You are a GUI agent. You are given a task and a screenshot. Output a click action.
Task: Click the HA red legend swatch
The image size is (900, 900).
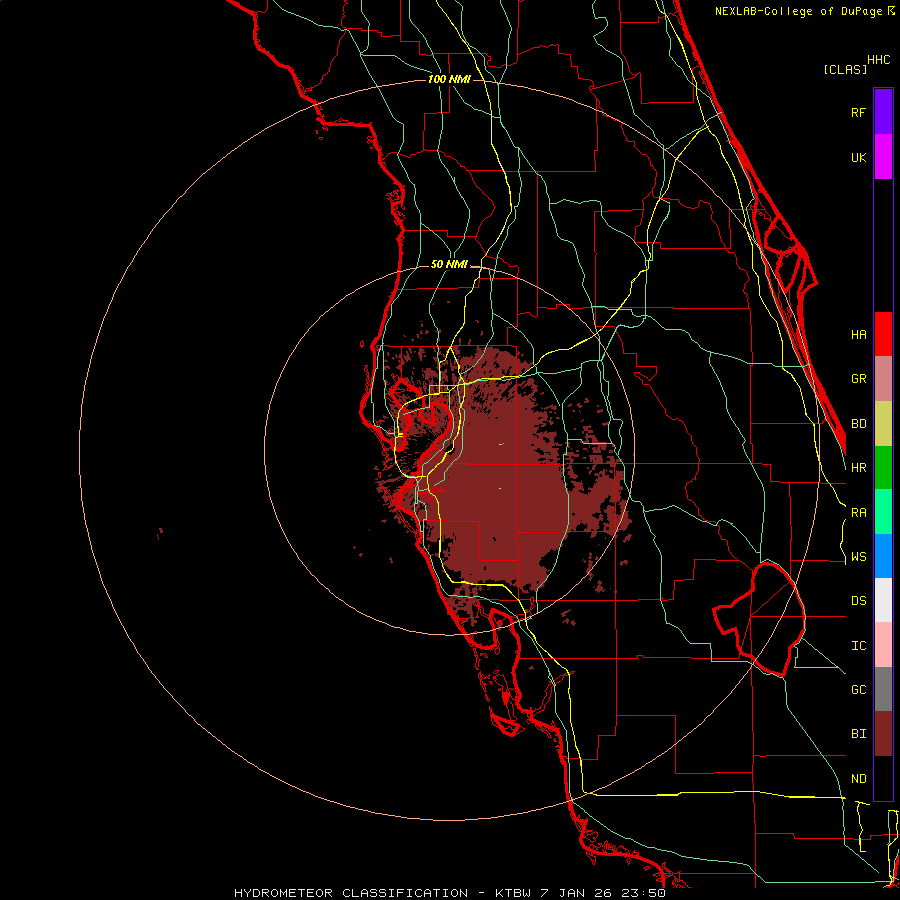[x=883, y=334]
